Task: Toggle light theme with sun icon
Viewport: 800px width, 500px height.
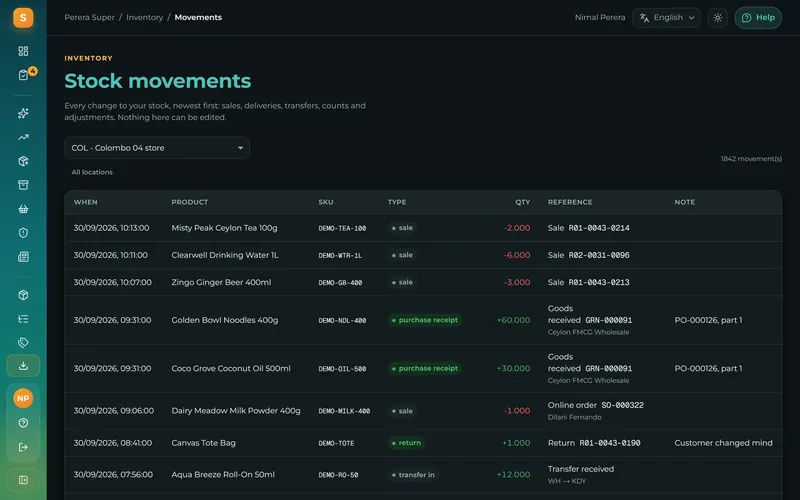Action: pyautogui.click(x=717, y=18)
